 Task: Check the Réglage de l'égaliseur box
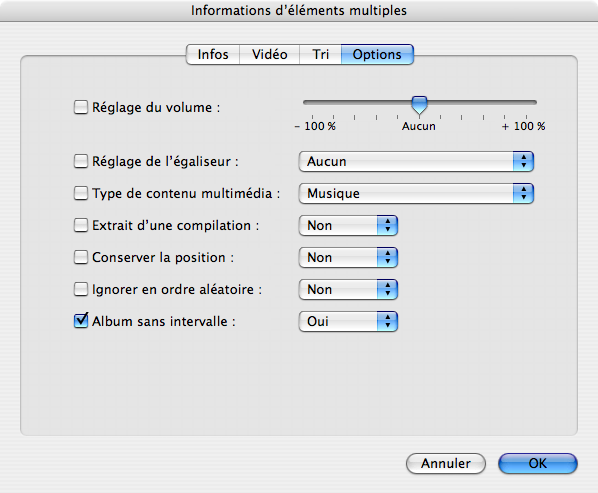pos(81,161)
